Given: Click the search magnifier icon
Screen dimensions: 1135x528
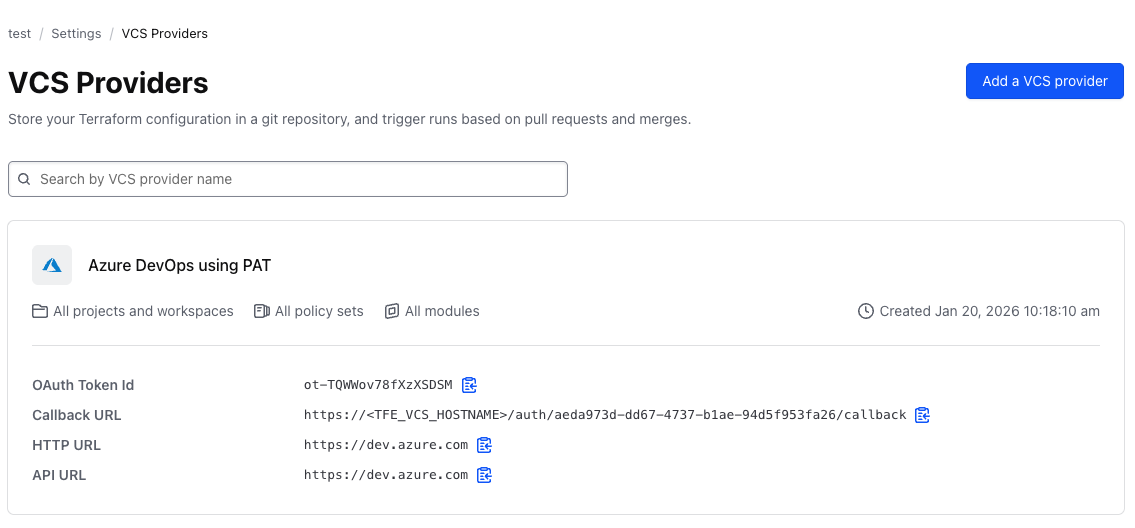Looking at the screenshot, I should tap(25, 180).
